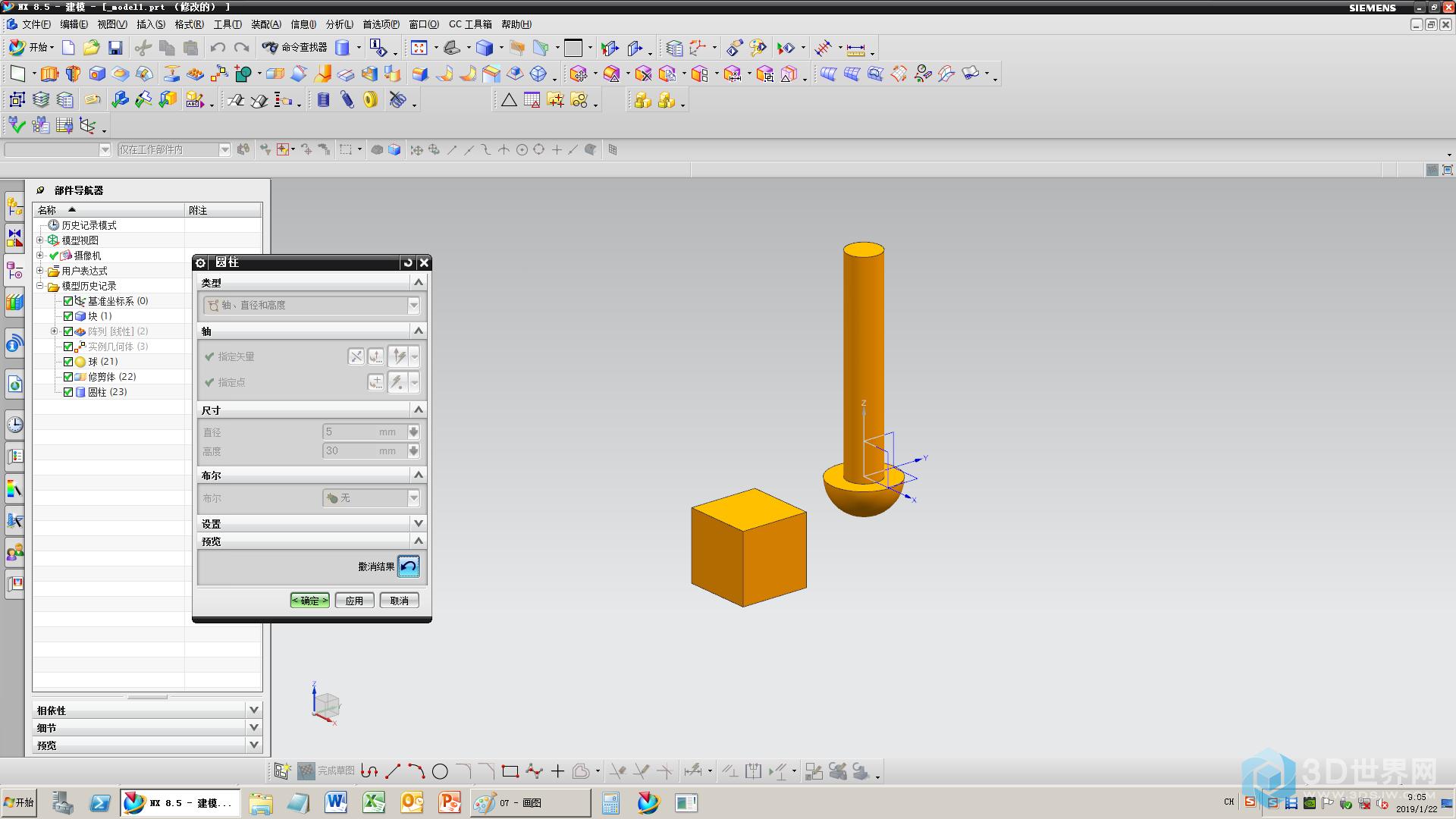Click the Undo Result (撤消结果) icon
This screenshot has height=819, width=1456.
(409, 566)
